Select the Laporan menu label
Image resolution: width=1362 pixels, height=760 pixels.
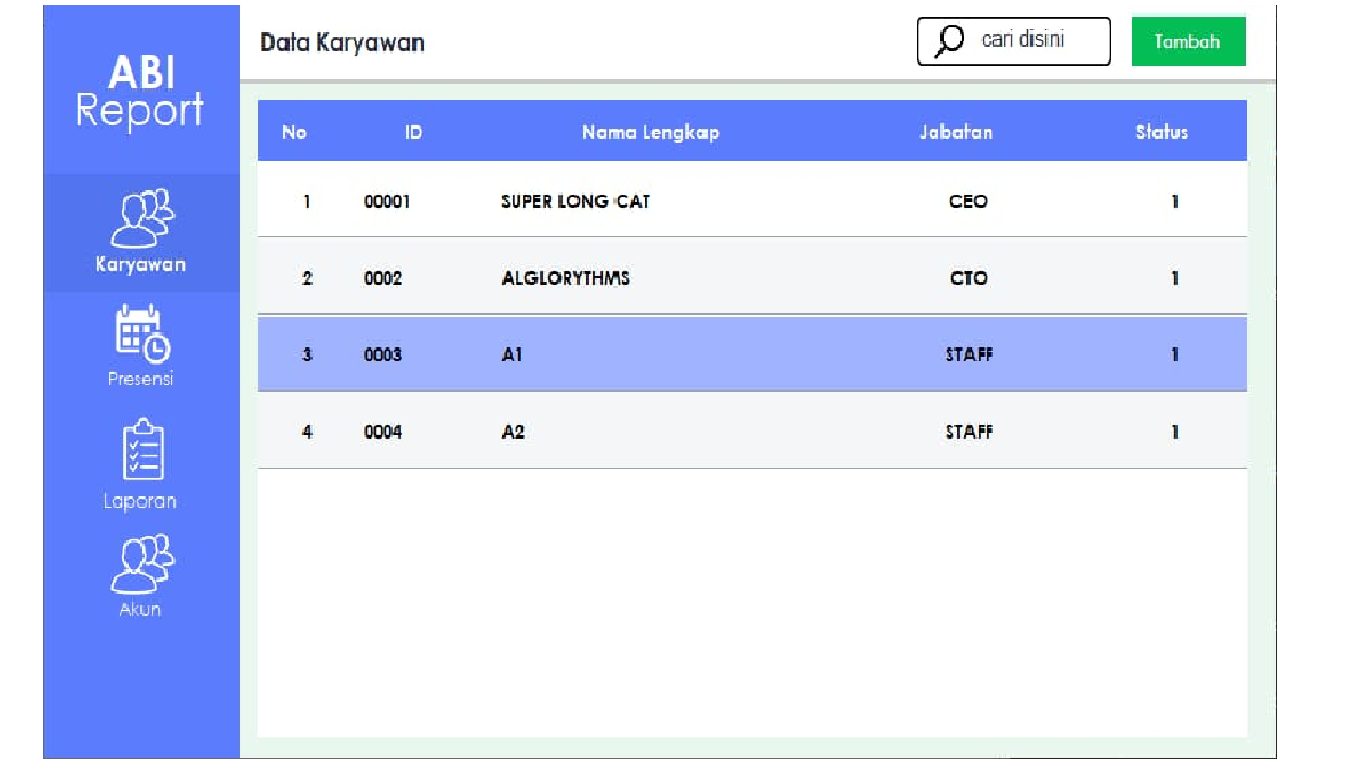141,501
